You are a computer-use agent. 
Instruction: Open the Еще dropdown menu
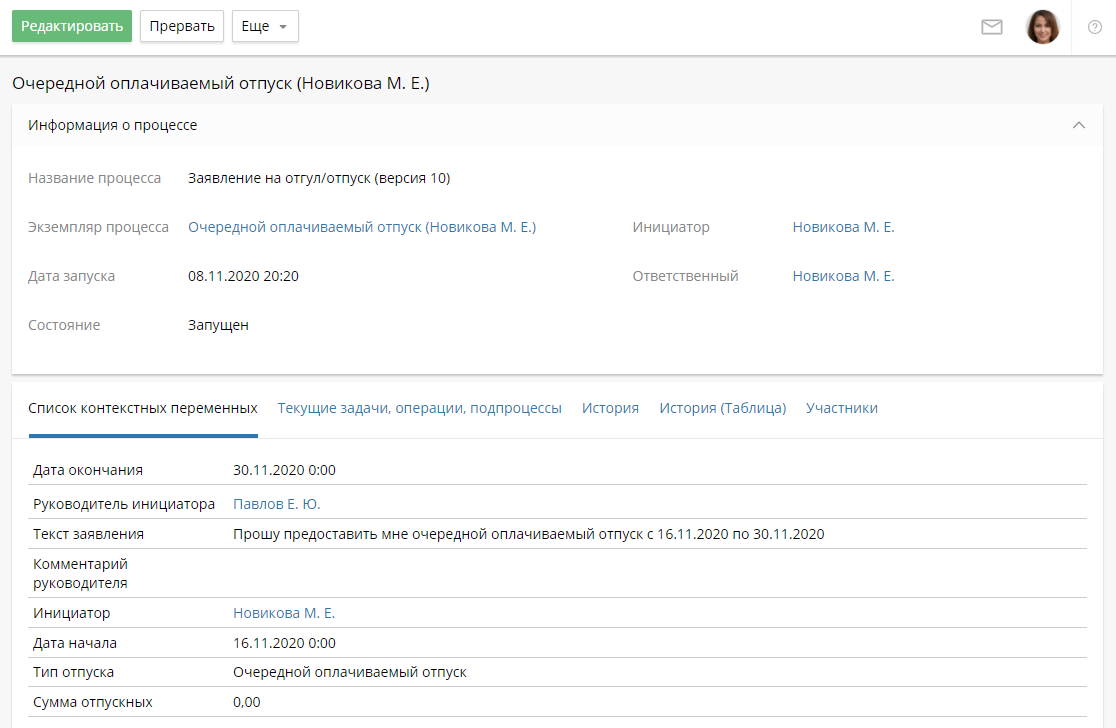pyautogui.click(x=264, y=26)
